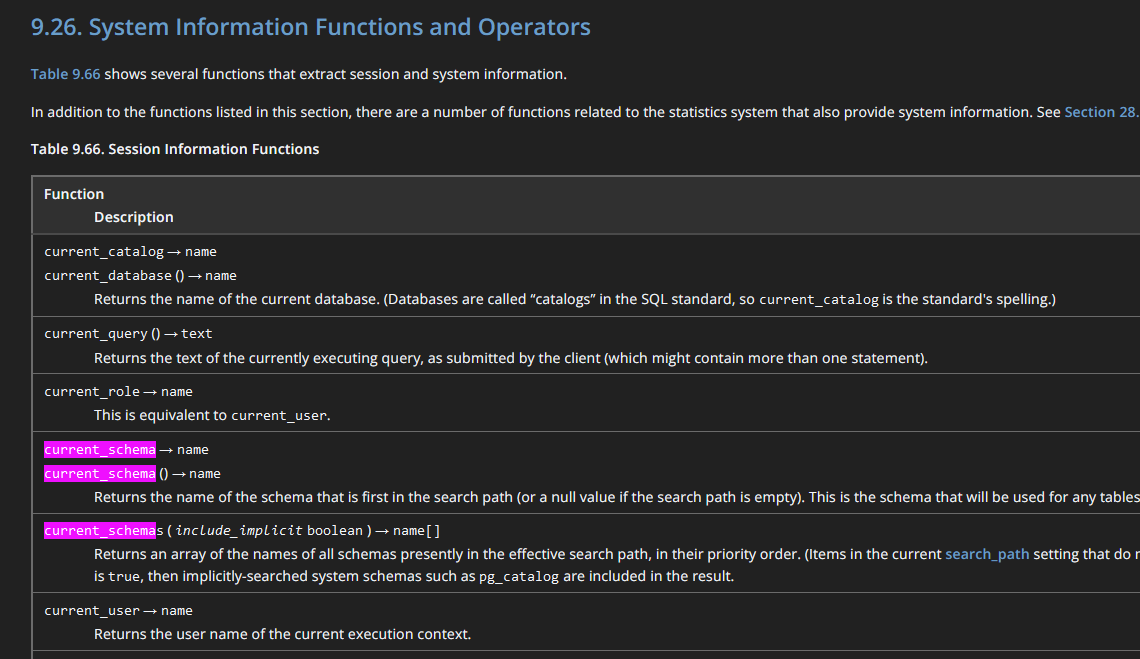Click the highlighted current_schemas function match
Screen dimensions: 1140x659
click(100, 530)
